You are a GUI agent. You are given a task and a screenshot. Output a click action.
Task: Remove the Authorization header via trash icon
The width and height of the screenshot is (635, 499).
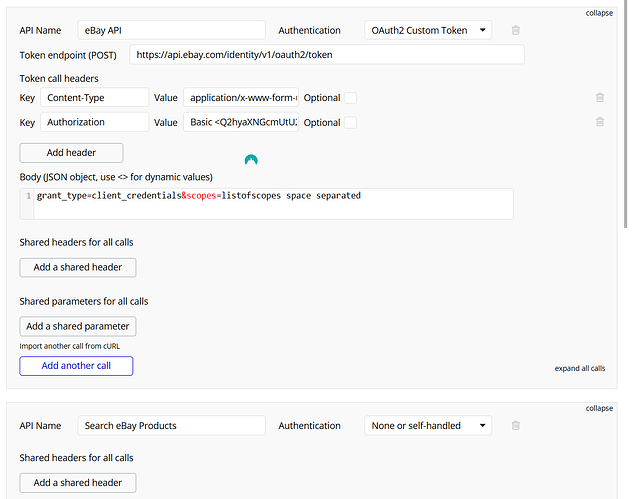coord(600,122)
